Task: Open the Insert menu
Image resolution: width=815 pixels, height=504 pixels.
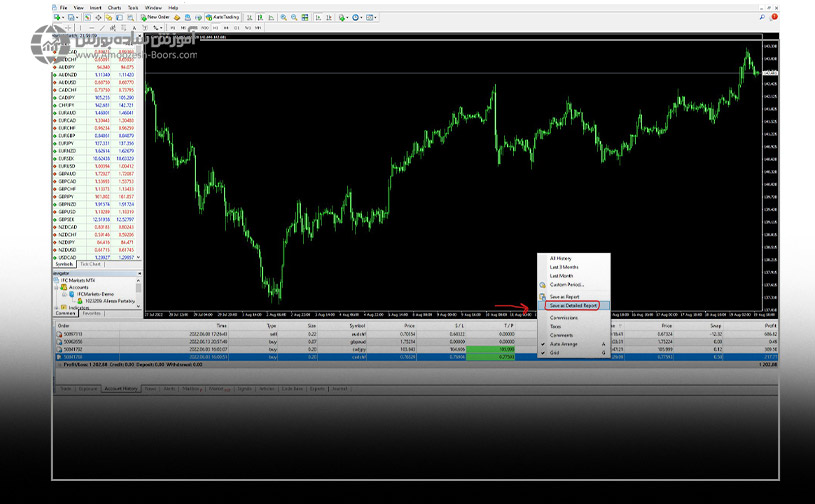Action: tap(94, 7)
